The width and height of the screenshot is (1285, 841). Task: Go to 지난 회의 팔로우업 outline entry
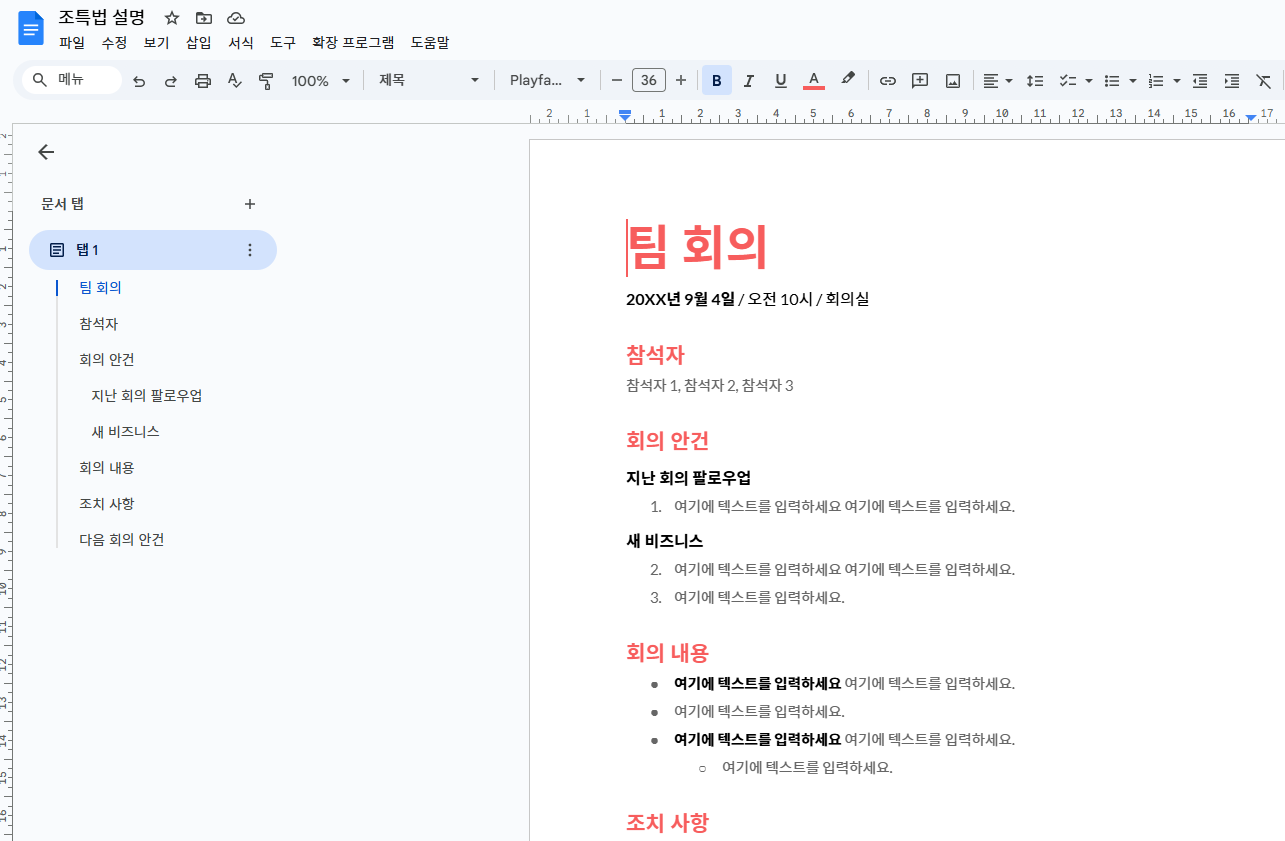click(x=146, y=396)
